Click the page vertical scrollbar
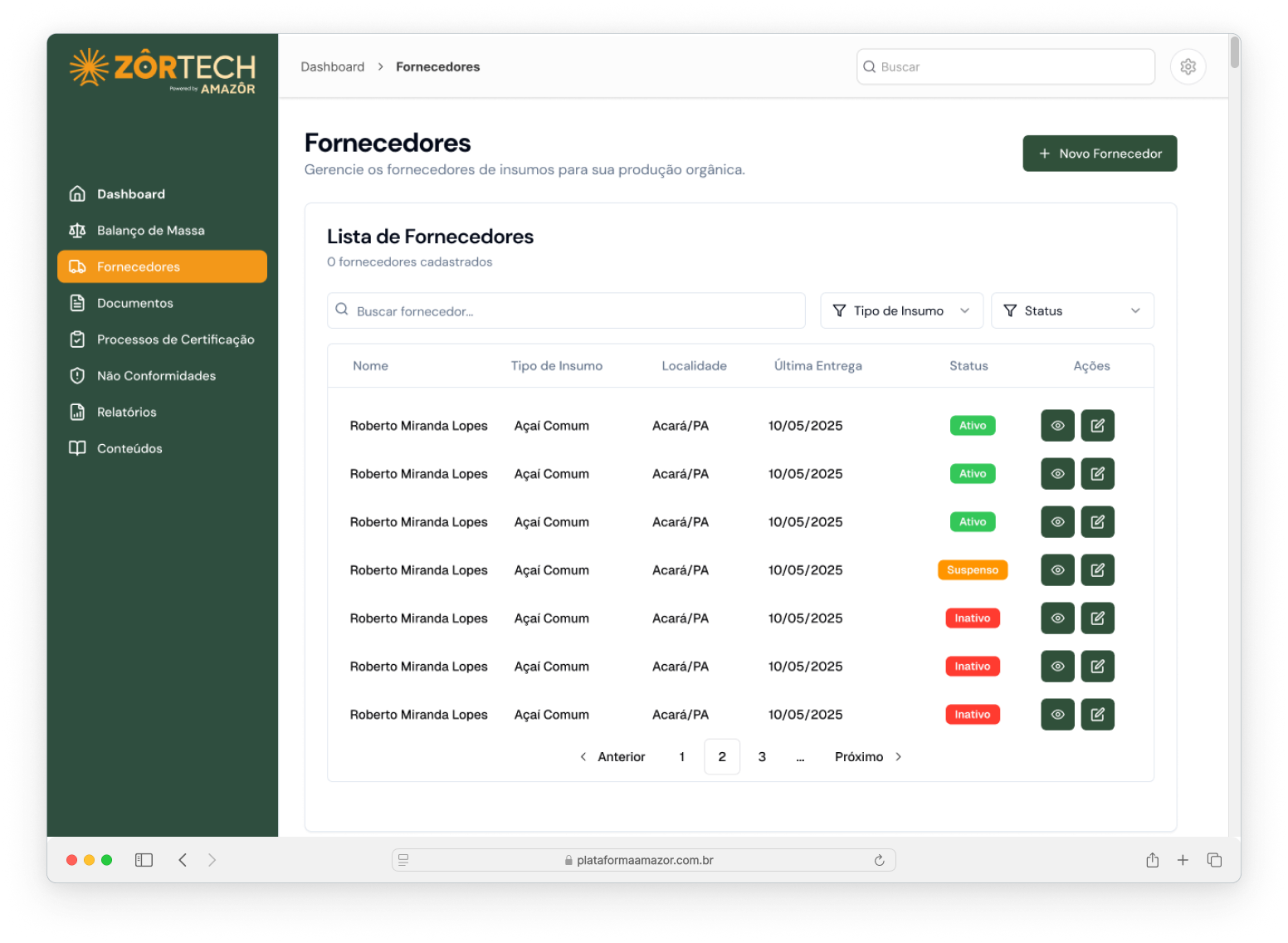Image resolution: width=1288 pixels, height=943 pixels. 1235,52
